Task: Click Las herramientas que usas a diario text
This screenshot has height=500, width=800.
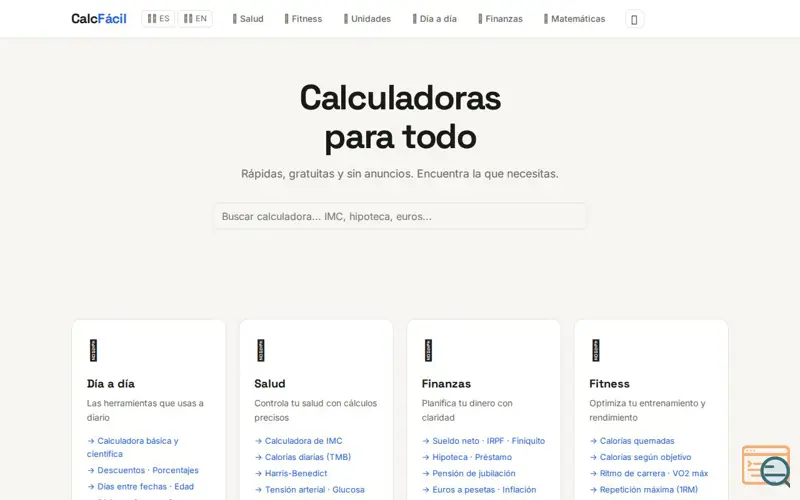Action: (145, 410)
